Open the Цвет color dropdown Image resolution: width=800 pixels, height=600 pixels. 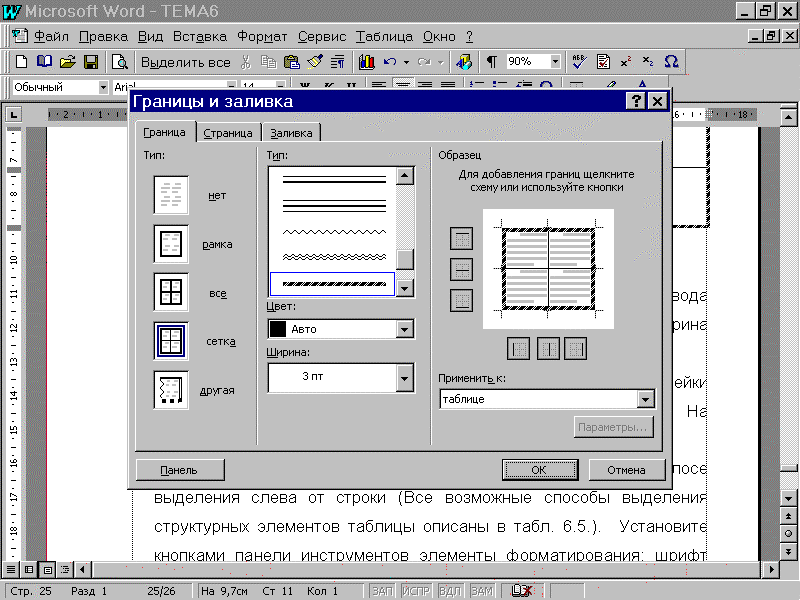click(405, 329)
